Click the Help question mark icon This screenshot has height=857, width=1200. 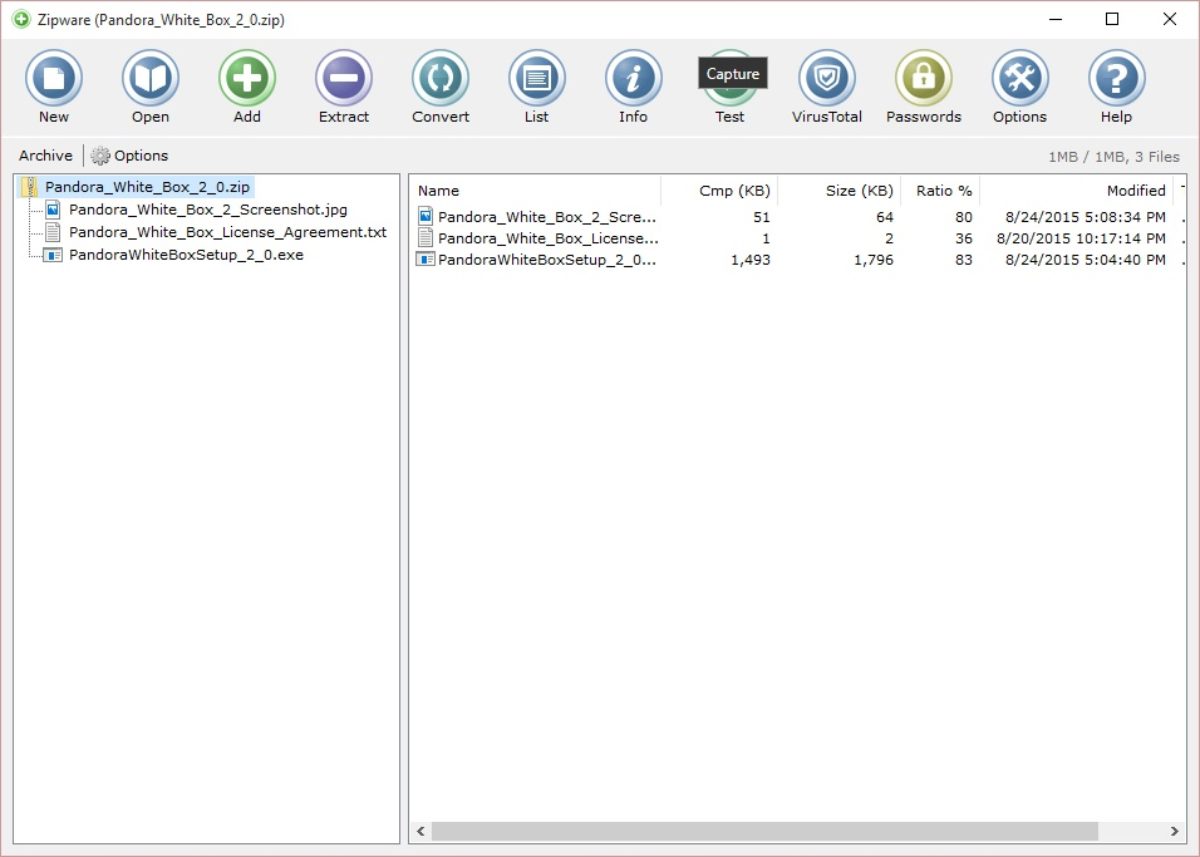1116,79
